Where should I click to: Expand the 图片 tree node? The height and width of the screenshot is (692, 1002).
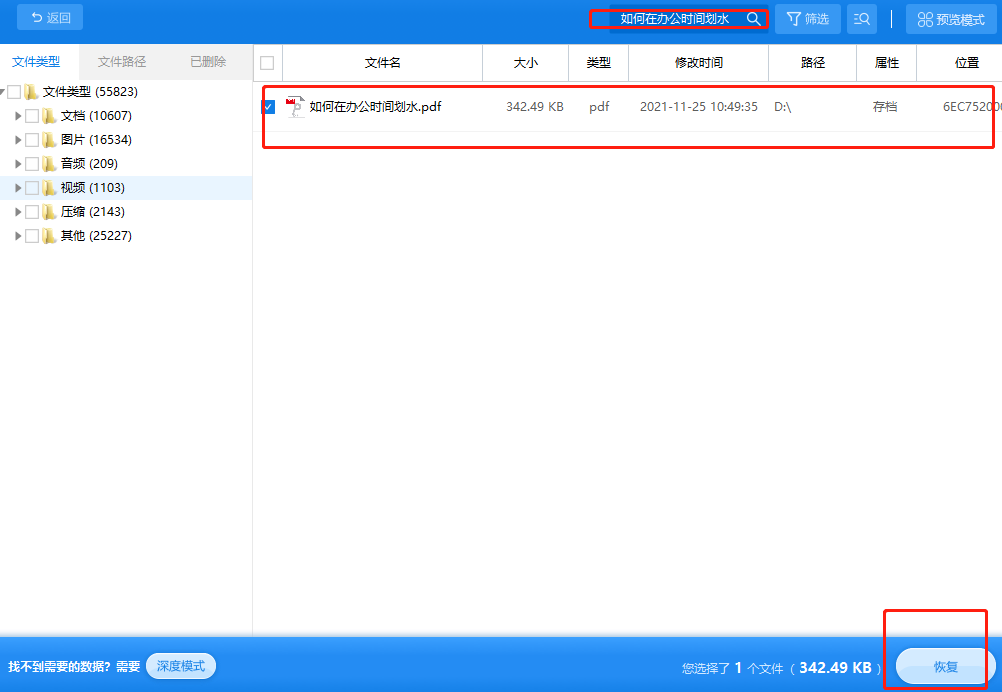pyautogui.click(x=18, y=140)
